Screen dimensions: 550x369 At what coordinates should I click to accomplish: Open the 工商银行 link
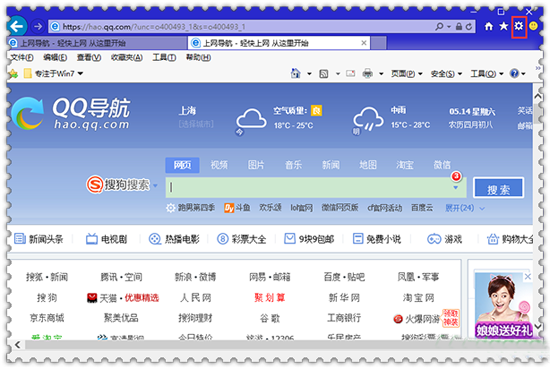point(344,318)
